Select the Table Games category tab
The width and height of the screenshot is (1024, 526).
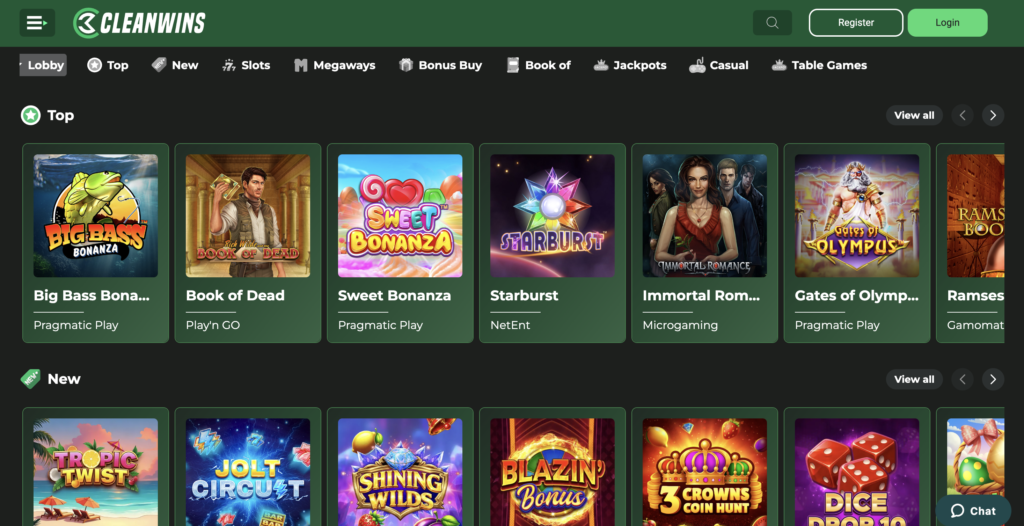tap(819, 65)
